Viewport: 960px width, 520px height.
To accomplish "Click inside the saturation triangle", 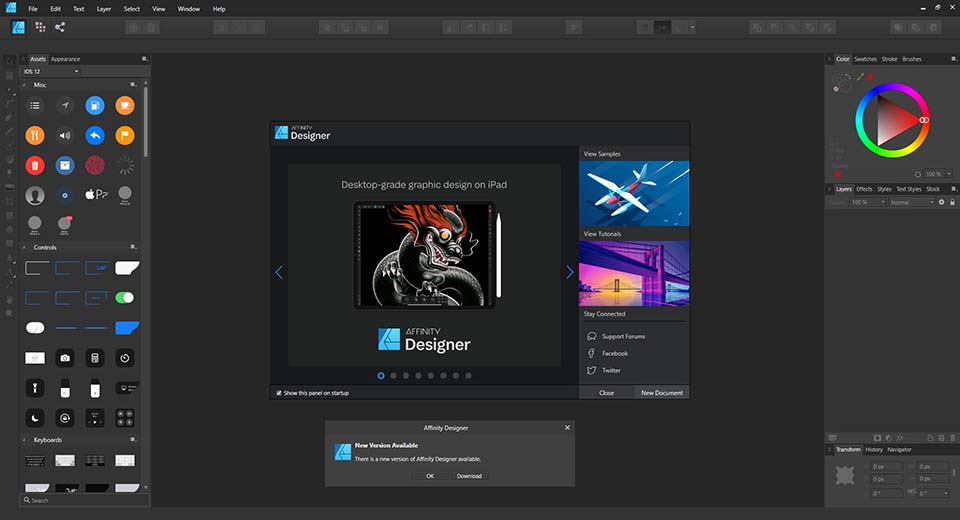I will click(x=893, y=121).
